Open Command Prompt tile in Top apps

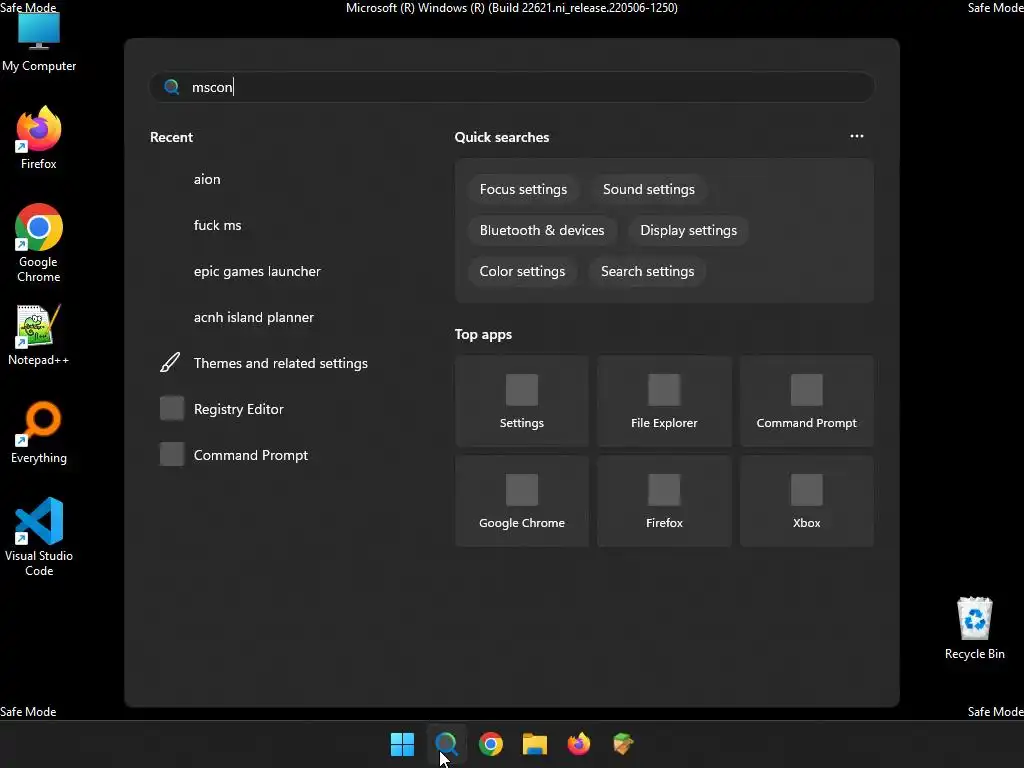(x=807, y=401)
